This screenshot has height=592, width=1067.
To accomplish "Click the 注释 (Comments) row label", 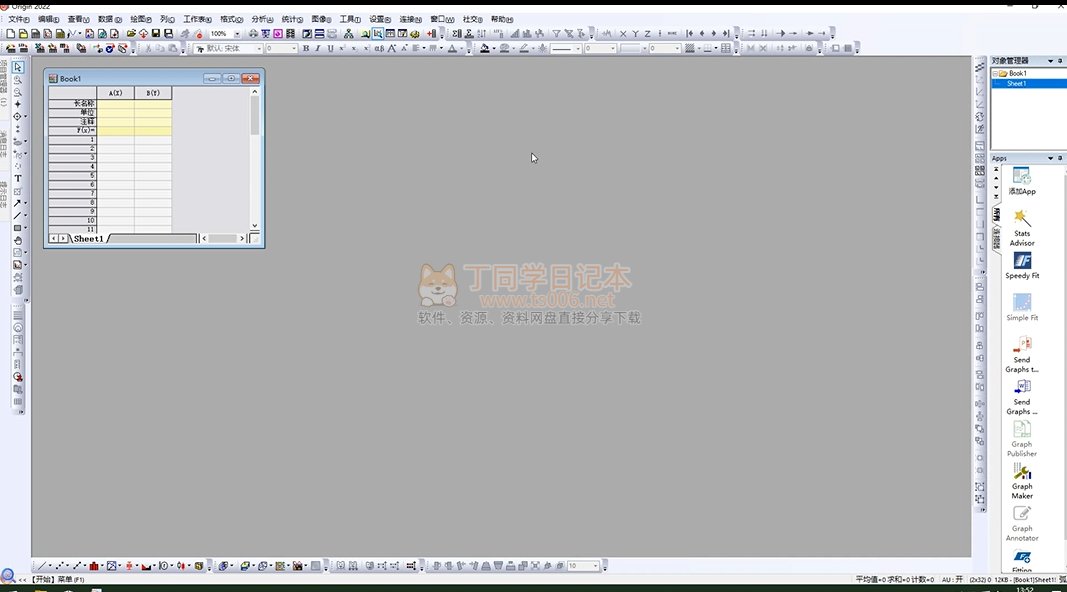I will [x=72, y=121].
